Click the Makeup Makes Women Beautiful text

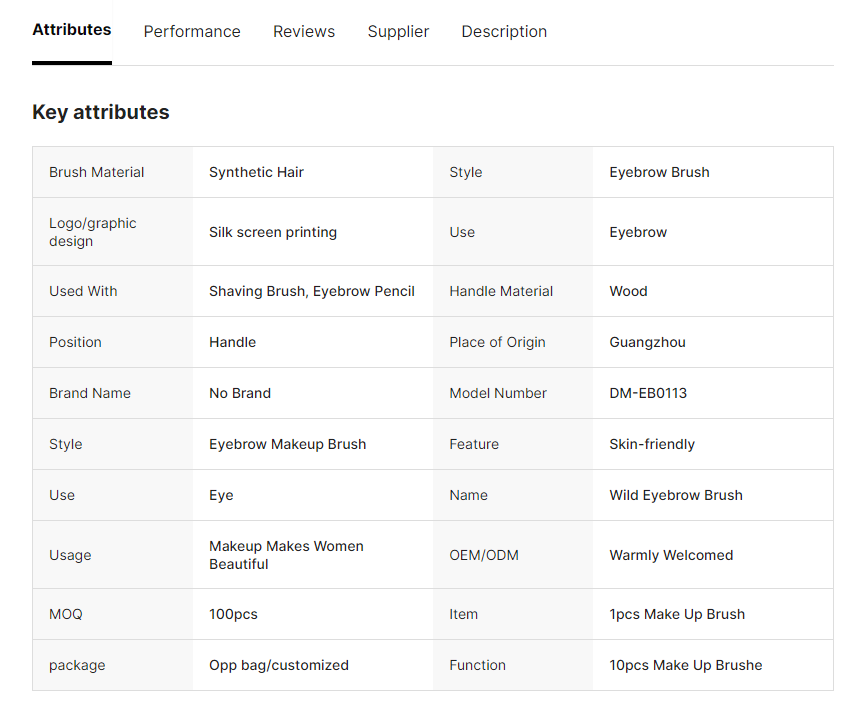(x=286, y=555)
